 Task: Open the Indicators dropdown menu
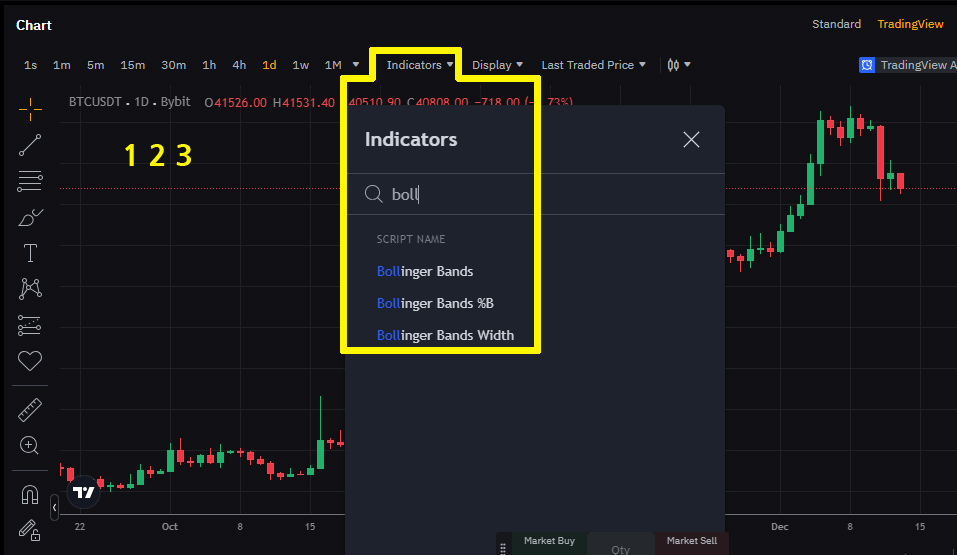coord(420,65)
